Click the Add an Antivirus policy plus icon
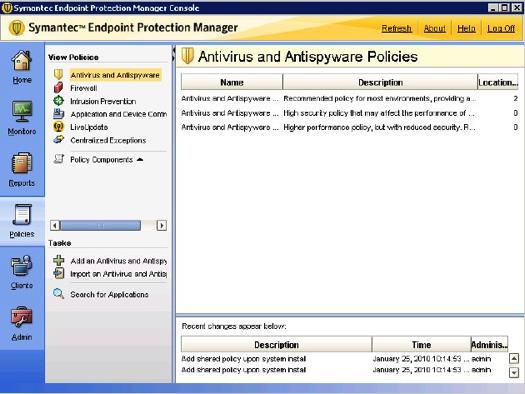The height and width of the screenshot is (394, 525). [x=59, y=260]
